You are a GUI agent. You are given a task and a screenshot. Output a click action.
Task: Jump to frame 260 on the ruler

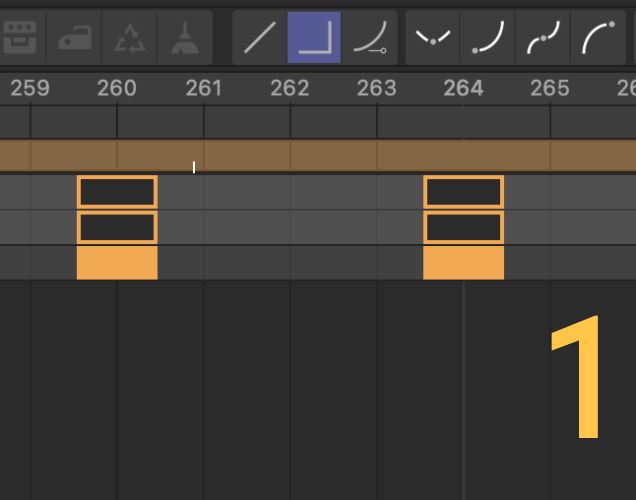click(117, 88)
